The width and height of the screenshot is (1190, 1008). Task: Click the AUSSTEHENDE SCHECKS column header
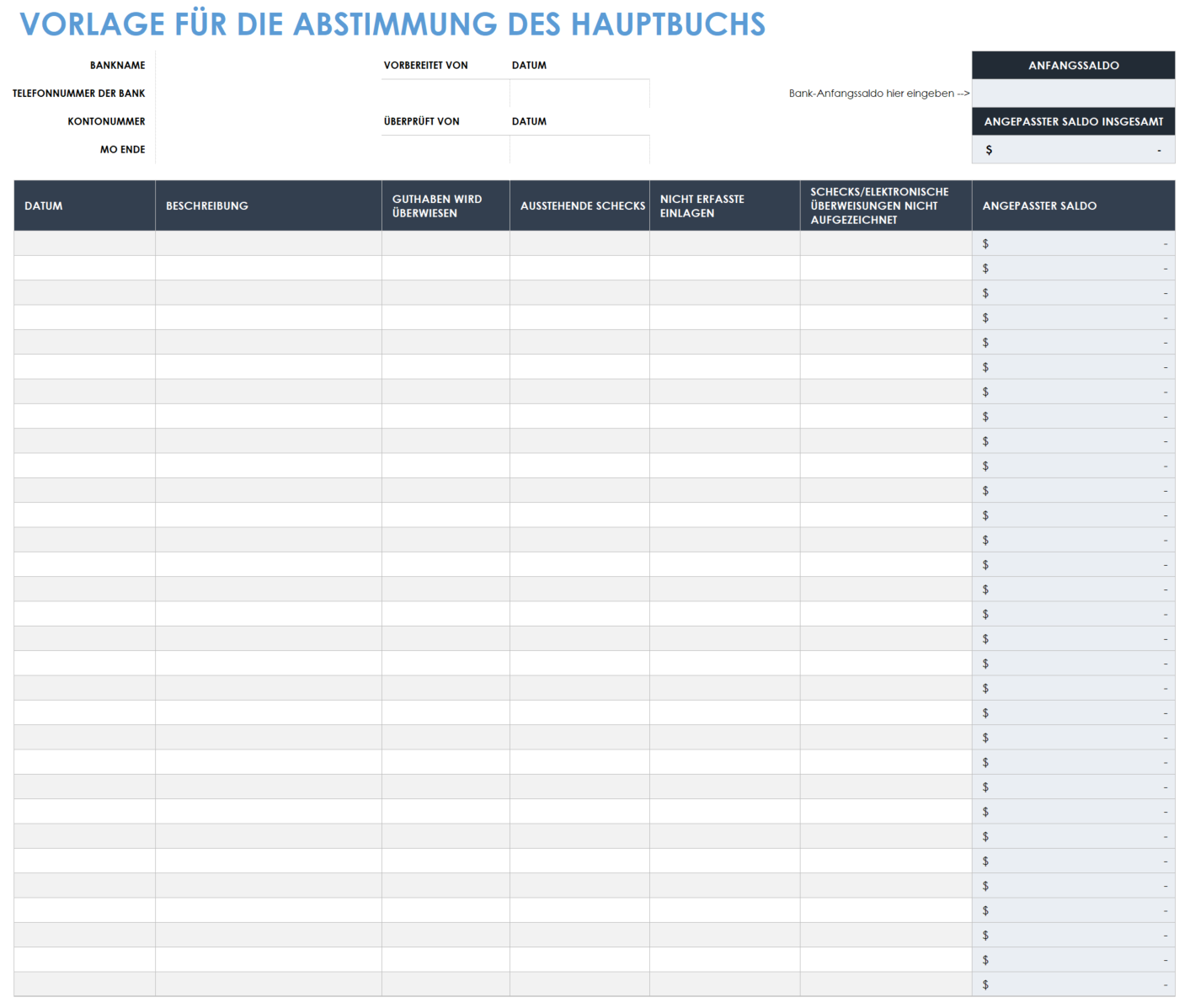point(579,205)
